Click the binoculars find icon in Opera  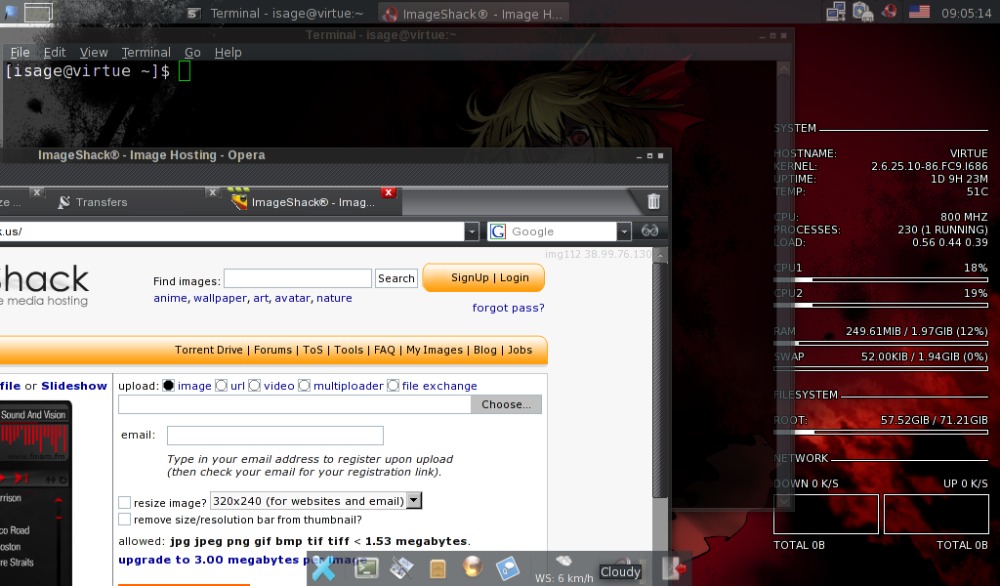650,231
